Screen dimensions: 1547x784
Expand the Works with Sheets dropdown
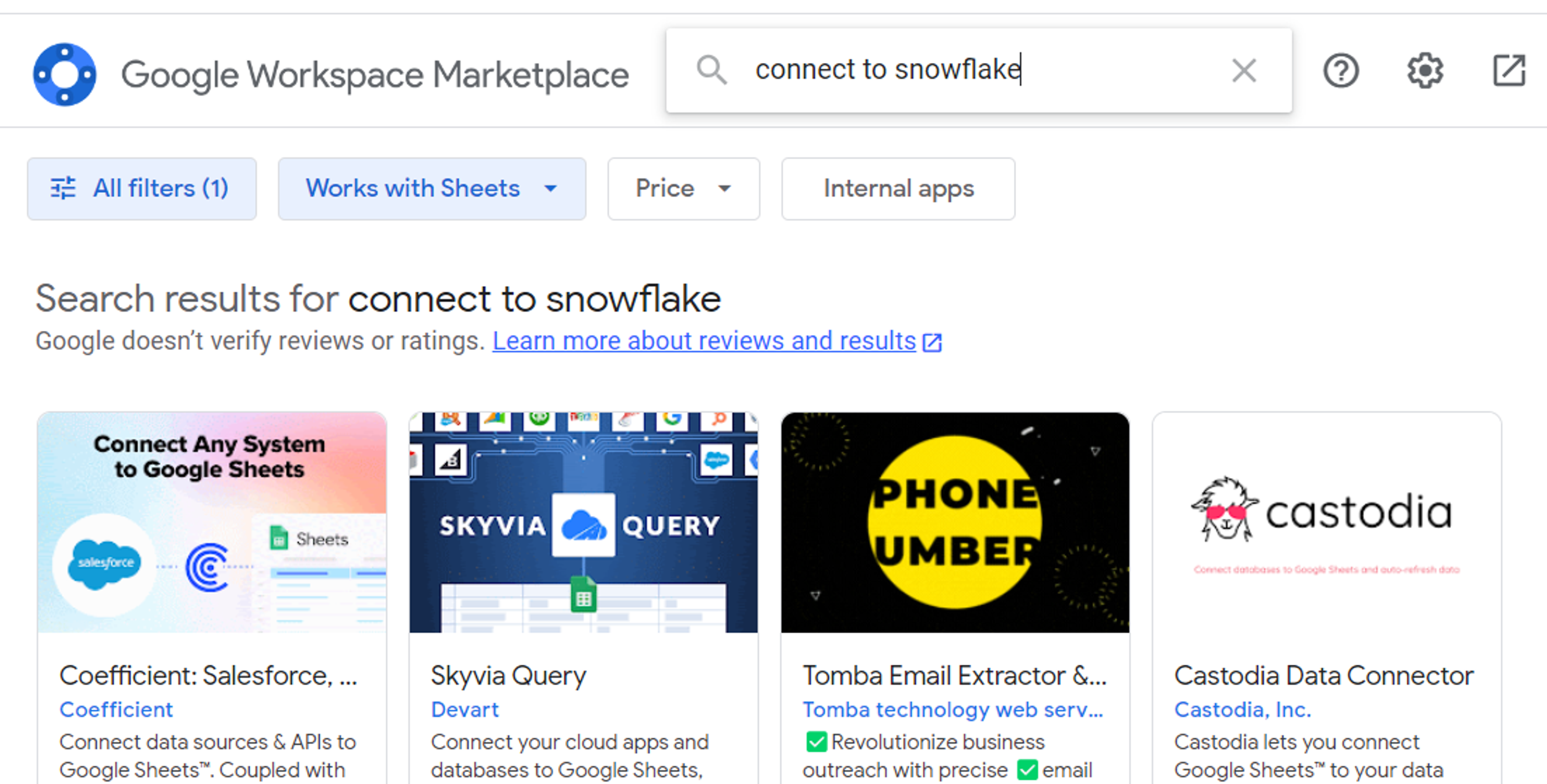pos(431,188)
